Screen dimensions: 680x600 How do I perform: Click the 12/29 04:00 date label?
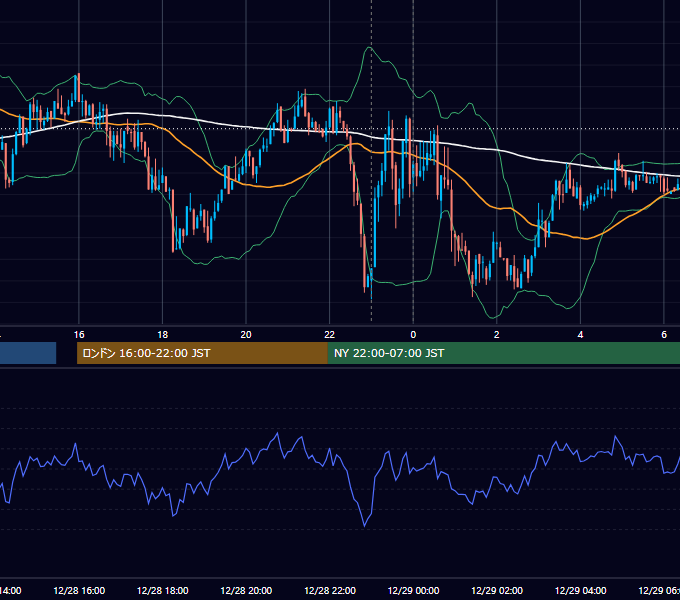[x=581, y=591]
